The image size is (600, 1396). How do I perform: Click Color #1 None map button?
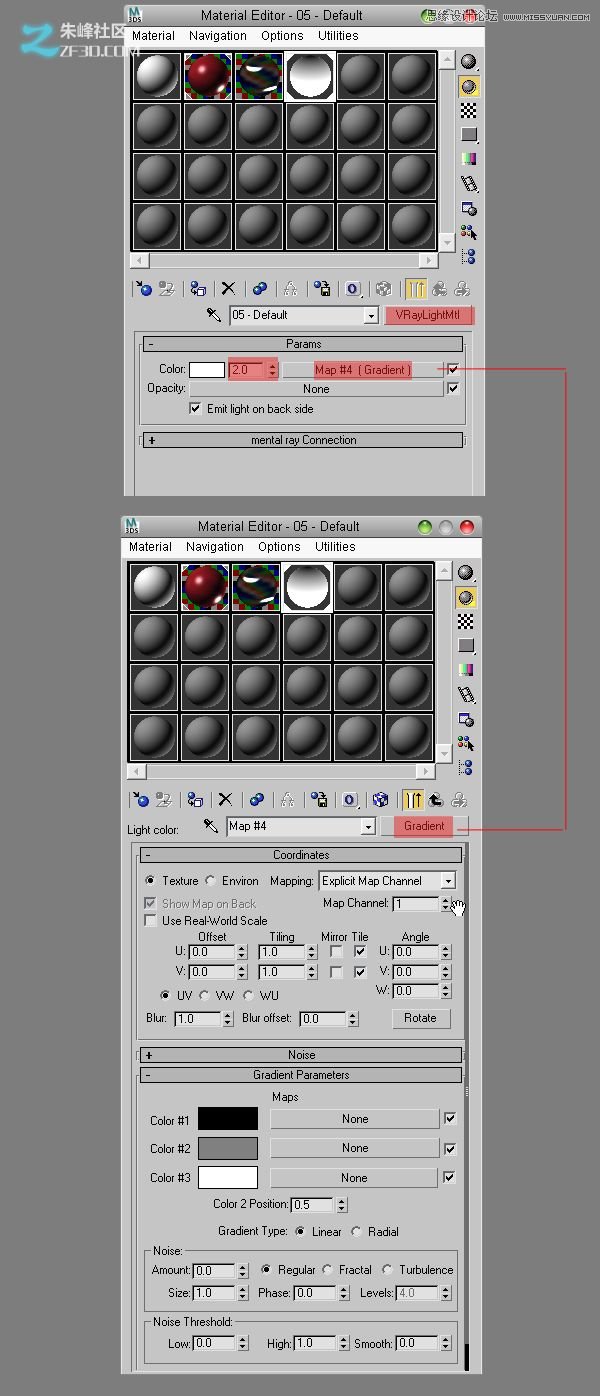tap(355, 1120)
